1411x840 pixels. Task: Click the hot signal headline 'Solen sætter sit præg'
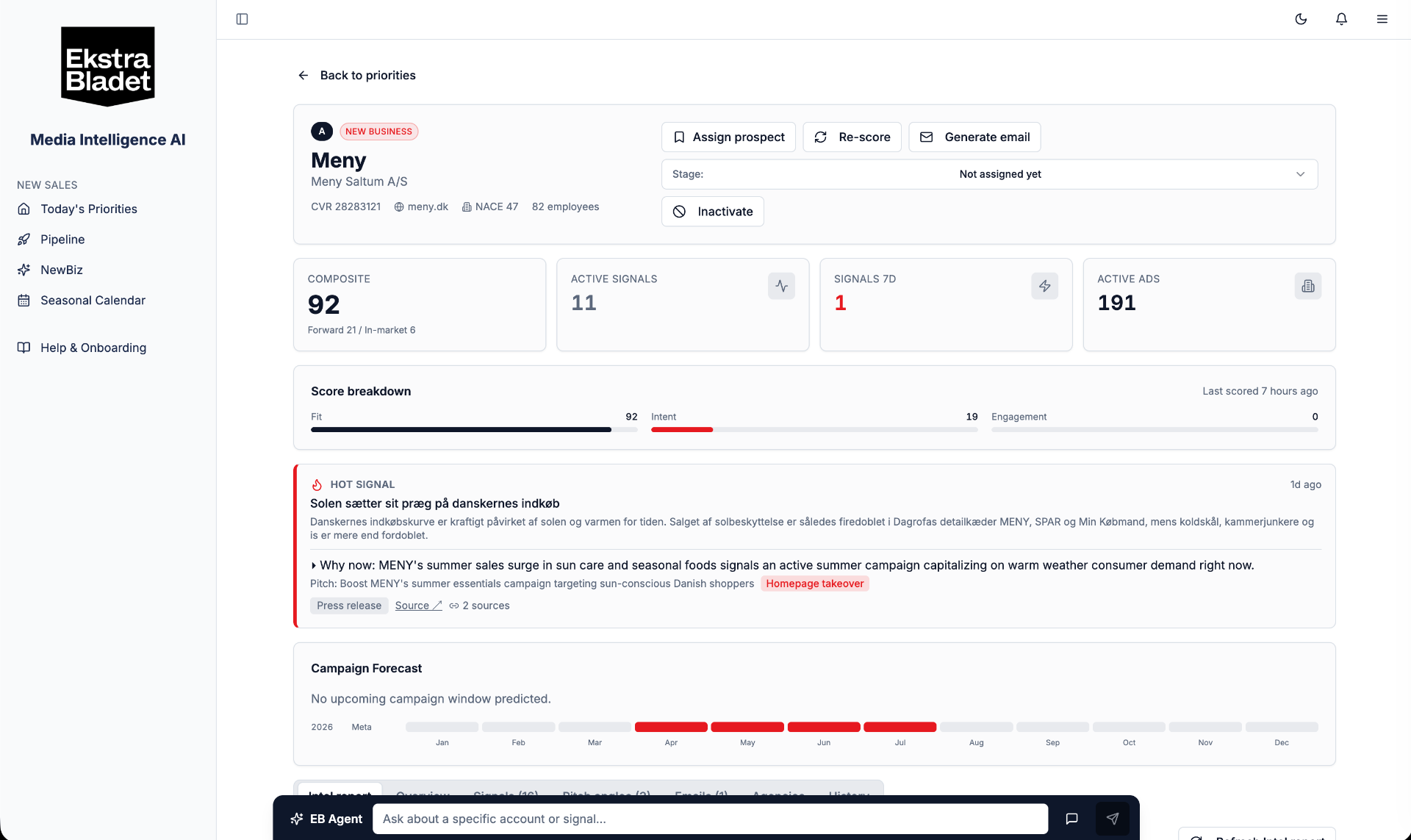[x=434, y=504]
